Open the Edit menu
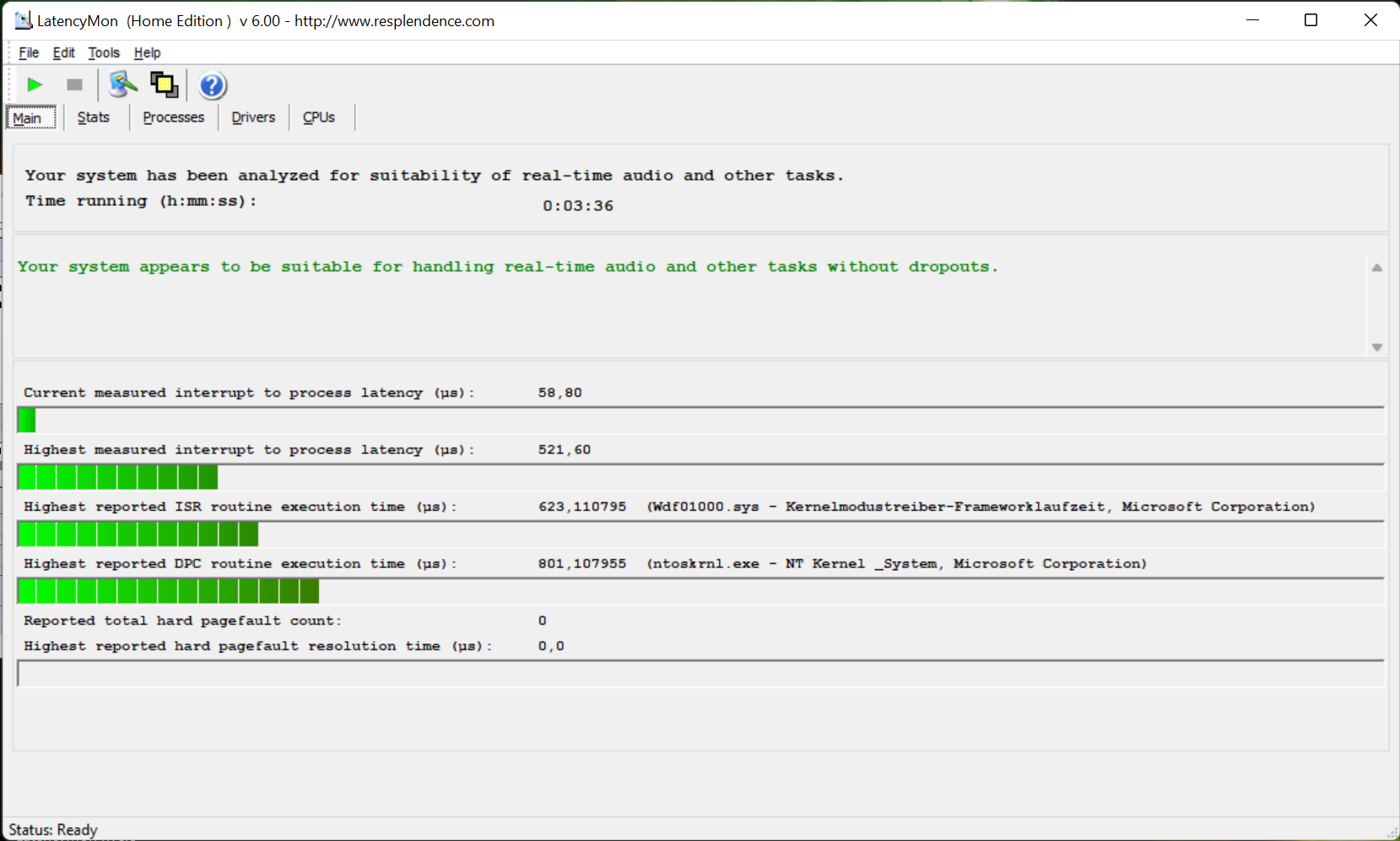Image resolution: width=1400 pixels, height=841 pixels. (x=63, y=52)
